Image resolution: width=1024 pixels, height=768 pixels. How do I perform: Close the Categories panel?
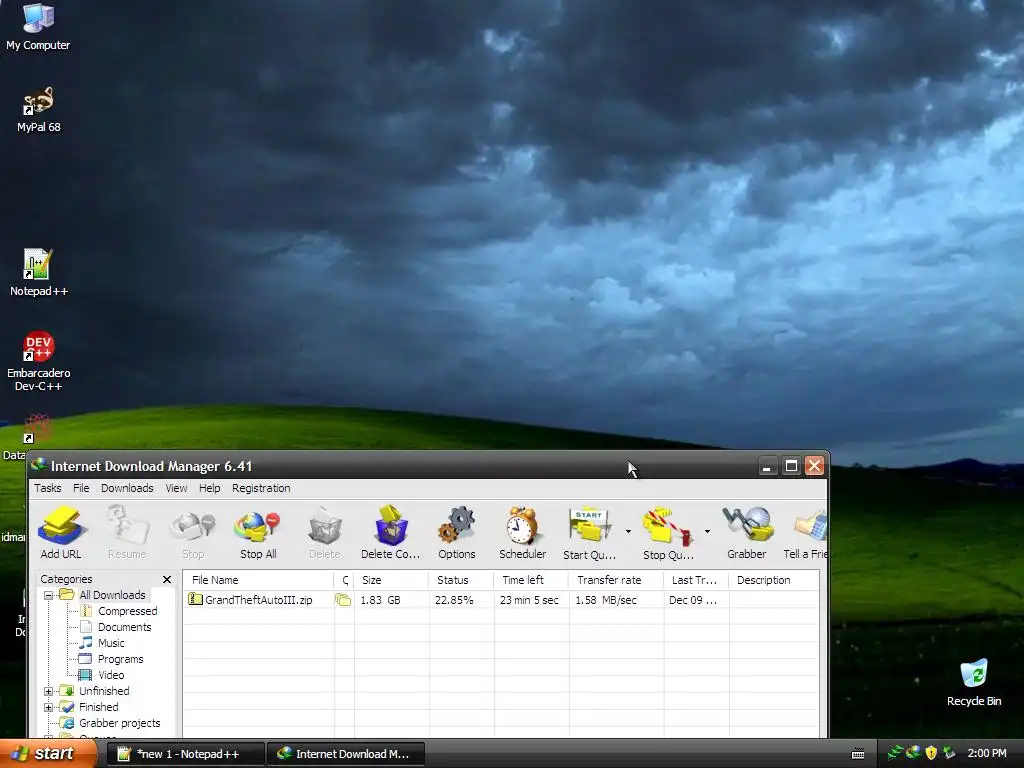point(167,579)
